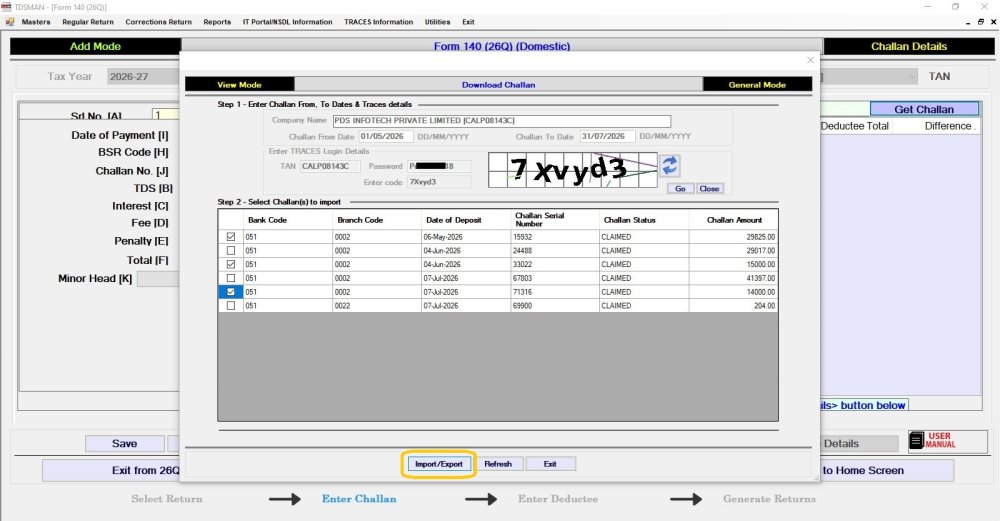Open the Utilities menu

[x=438, y=22]
